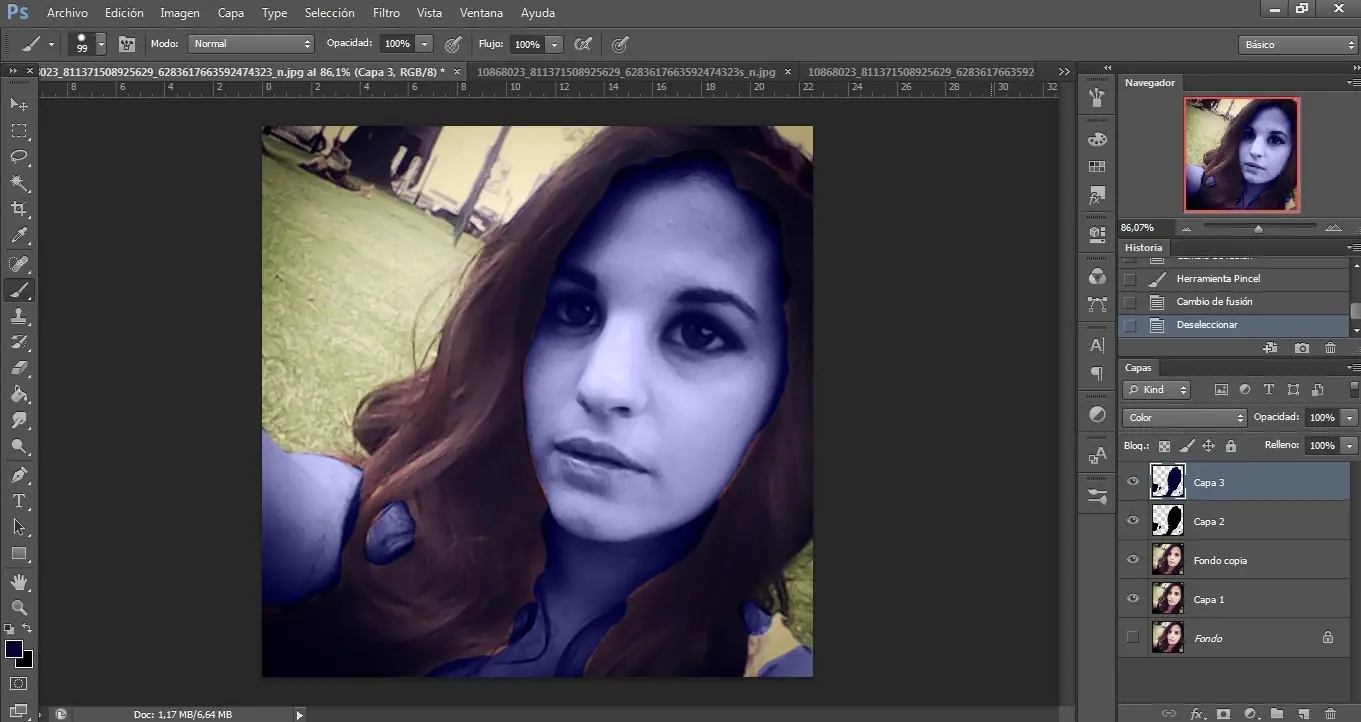
Task: Delete layer with Layers panel trash icon
Action: (x=1330, y=713)
